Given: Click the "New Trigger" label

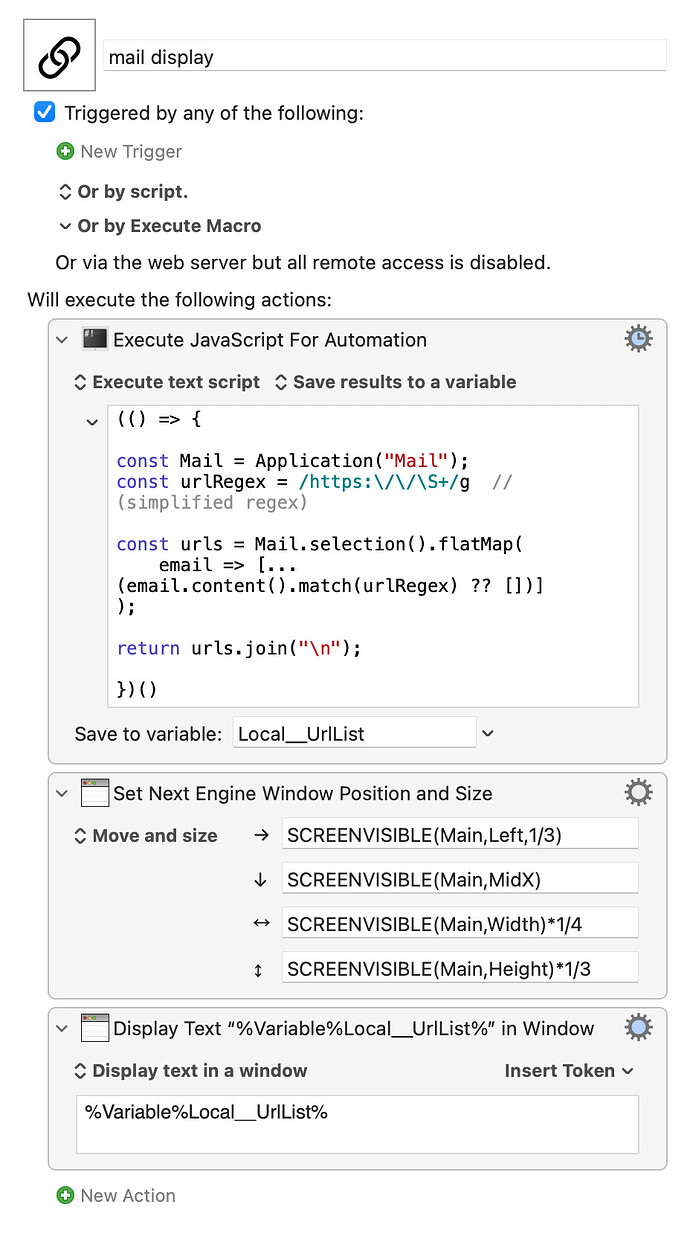Looking at the screenshot, I should click(x=131, y=152).
